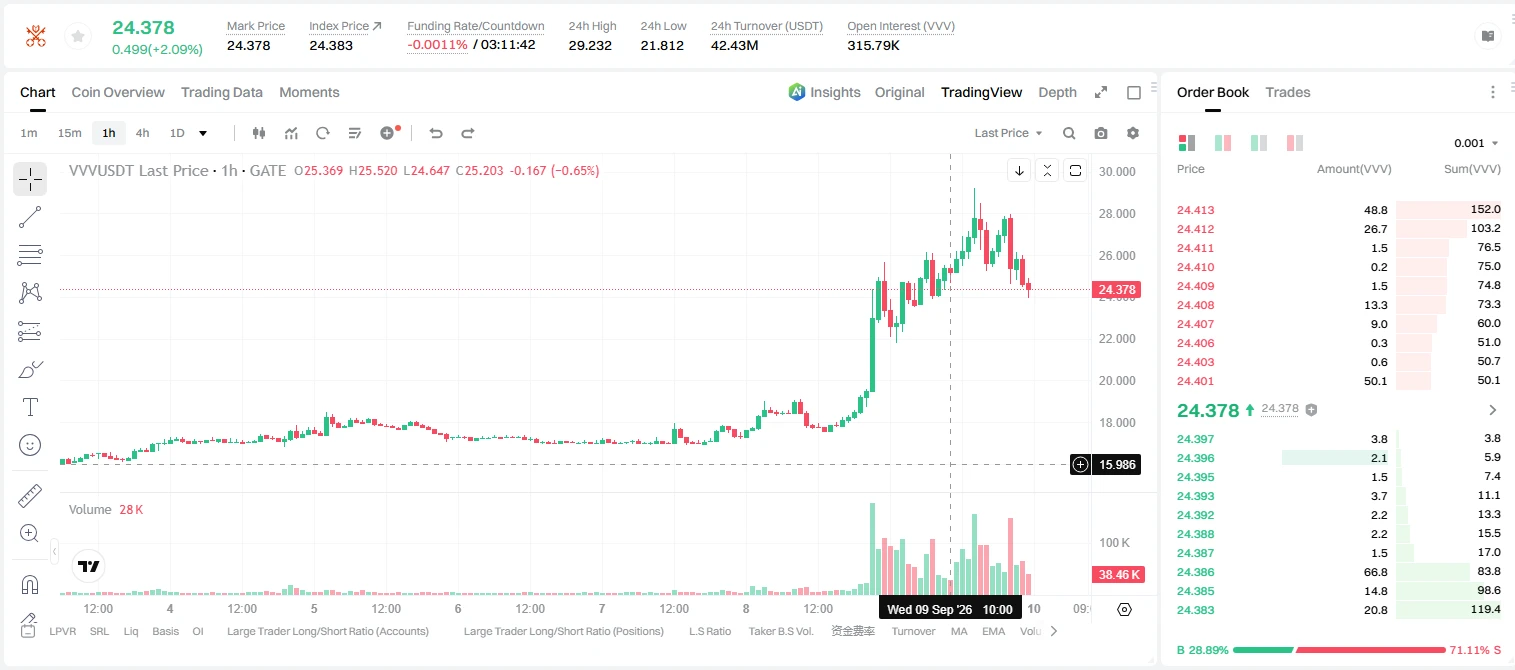Open the price scale settings icon
This screenshot has height=670, width=1515.
[x=1125, y=609]
